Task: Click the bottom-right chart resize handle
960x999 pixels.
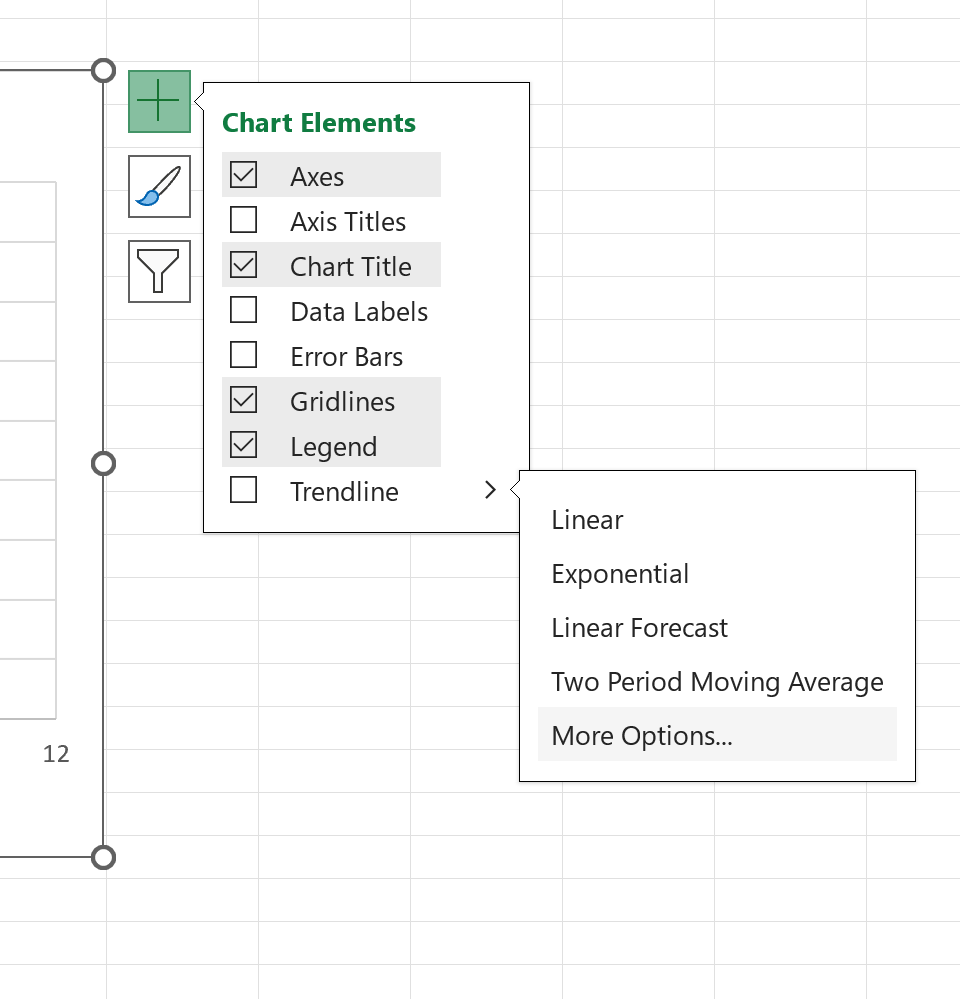Action: click(103, 858)
